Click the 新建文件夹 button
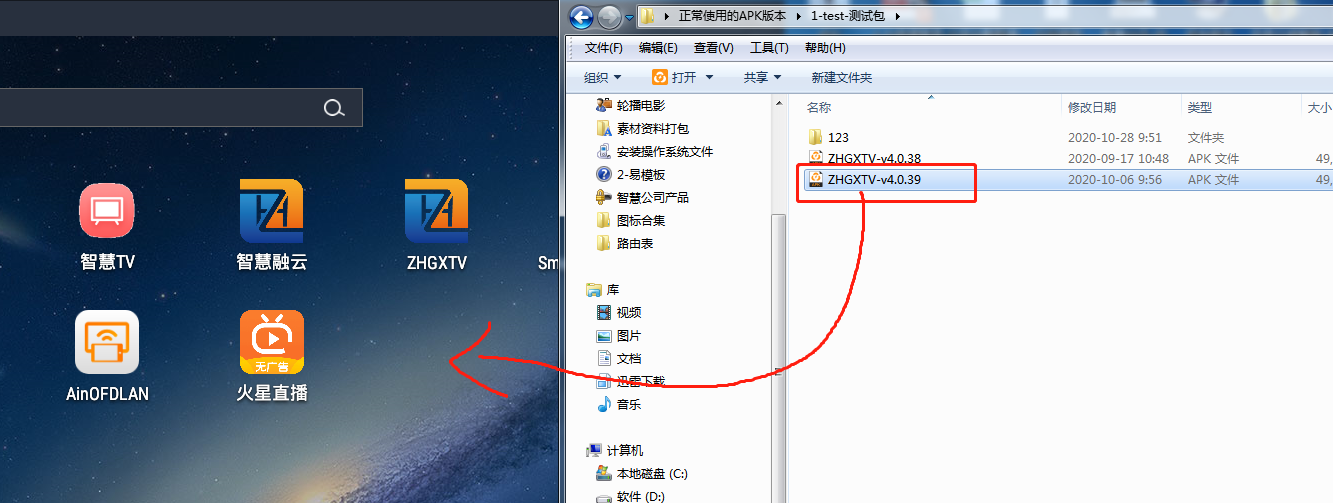 (x=841, y=77)
